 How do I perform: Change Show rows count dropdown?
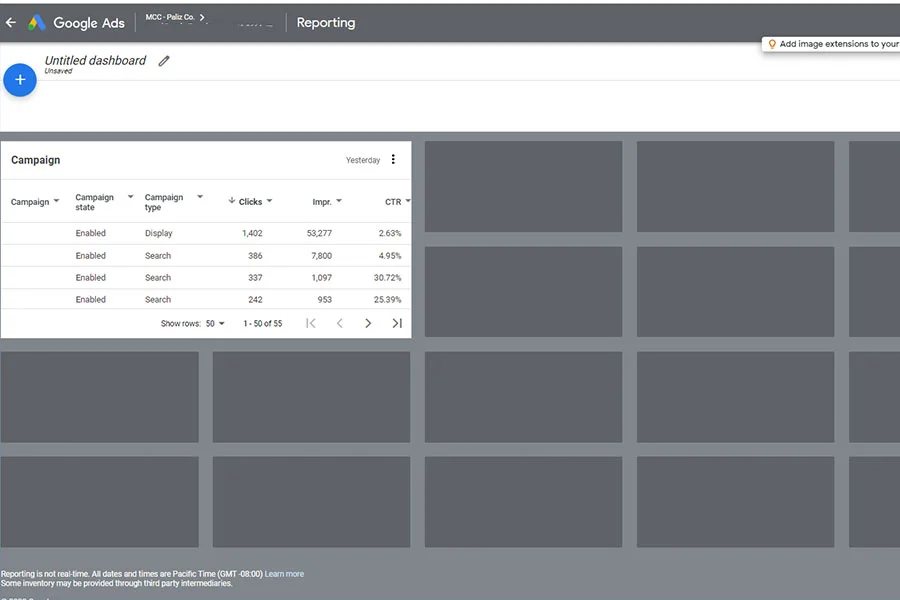(x=215, y=323)
